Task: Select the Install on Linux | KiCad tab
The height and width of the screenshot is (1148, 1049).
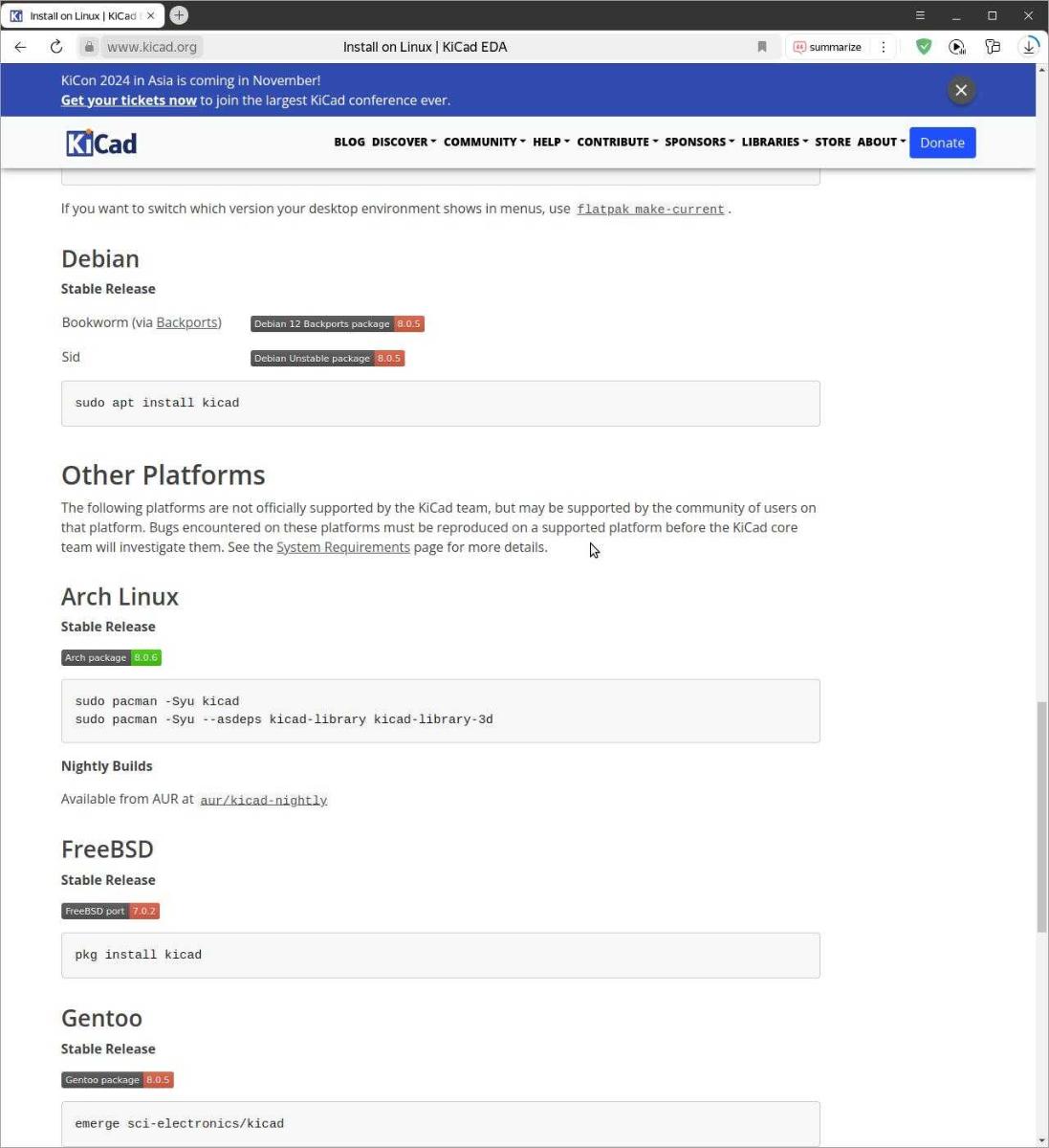Action: [x=81, y=15]
